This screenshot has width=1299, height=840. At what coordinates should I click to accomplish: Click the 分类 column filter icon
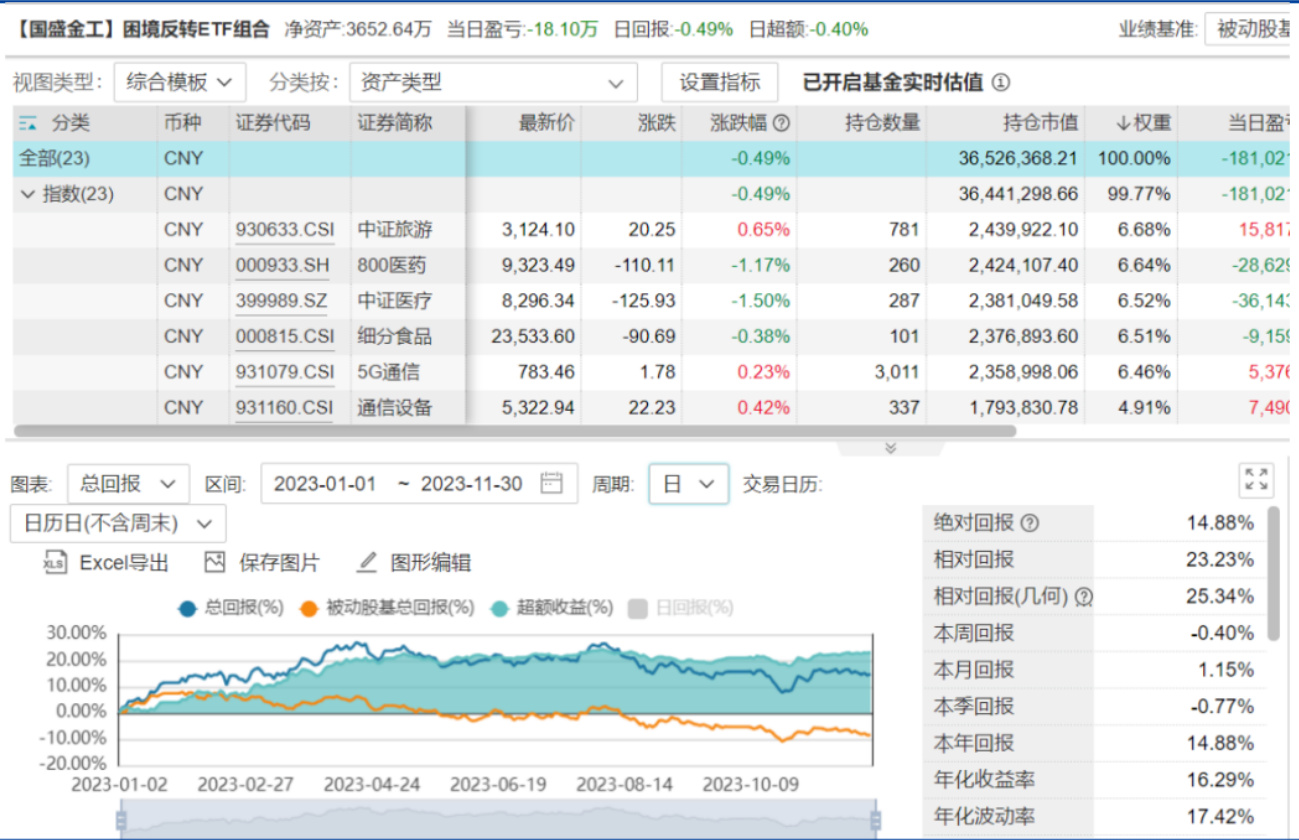click(x=28, y=123)
